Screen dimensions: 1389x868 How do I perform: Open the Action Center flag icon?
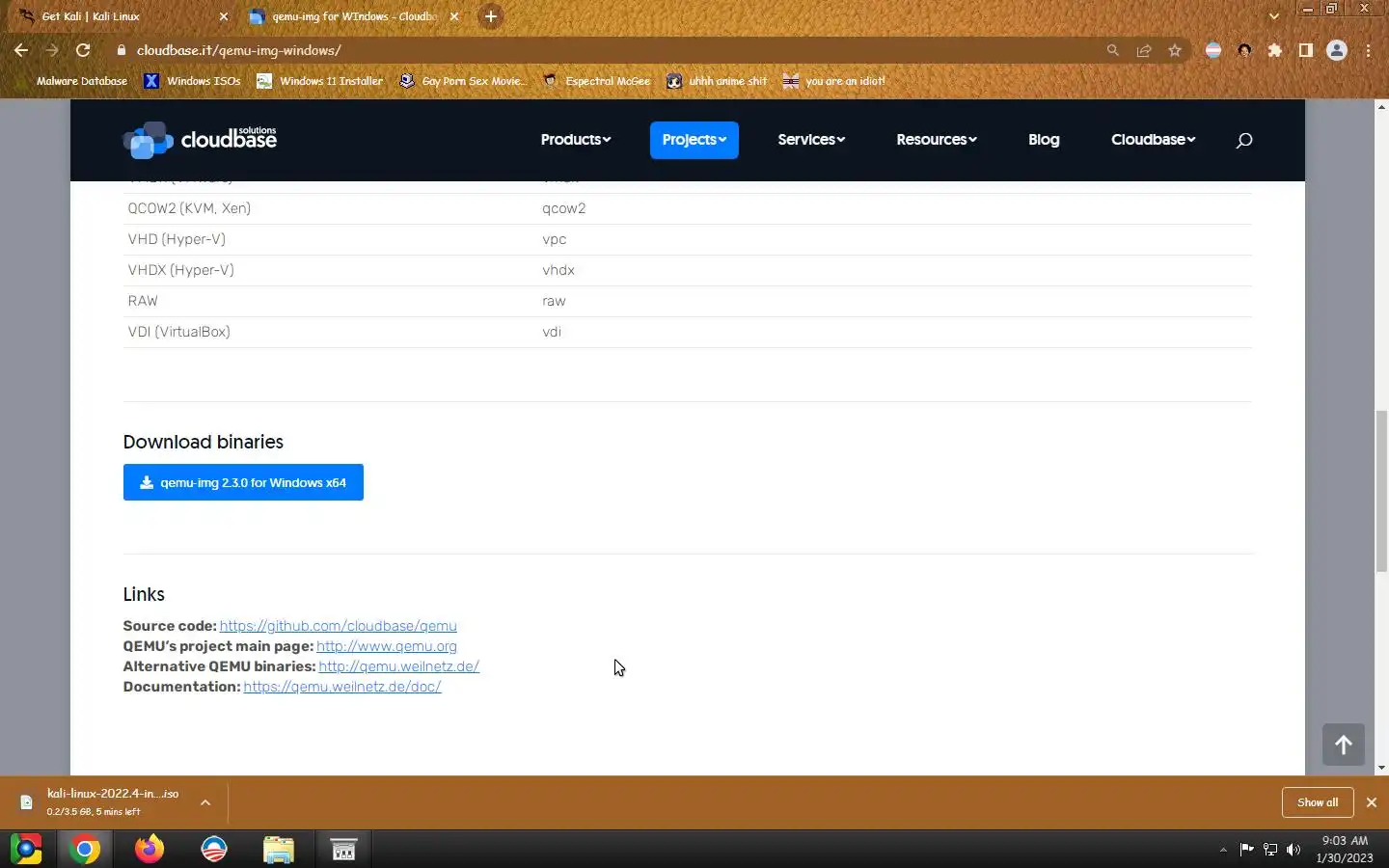tap(1247, 850)
